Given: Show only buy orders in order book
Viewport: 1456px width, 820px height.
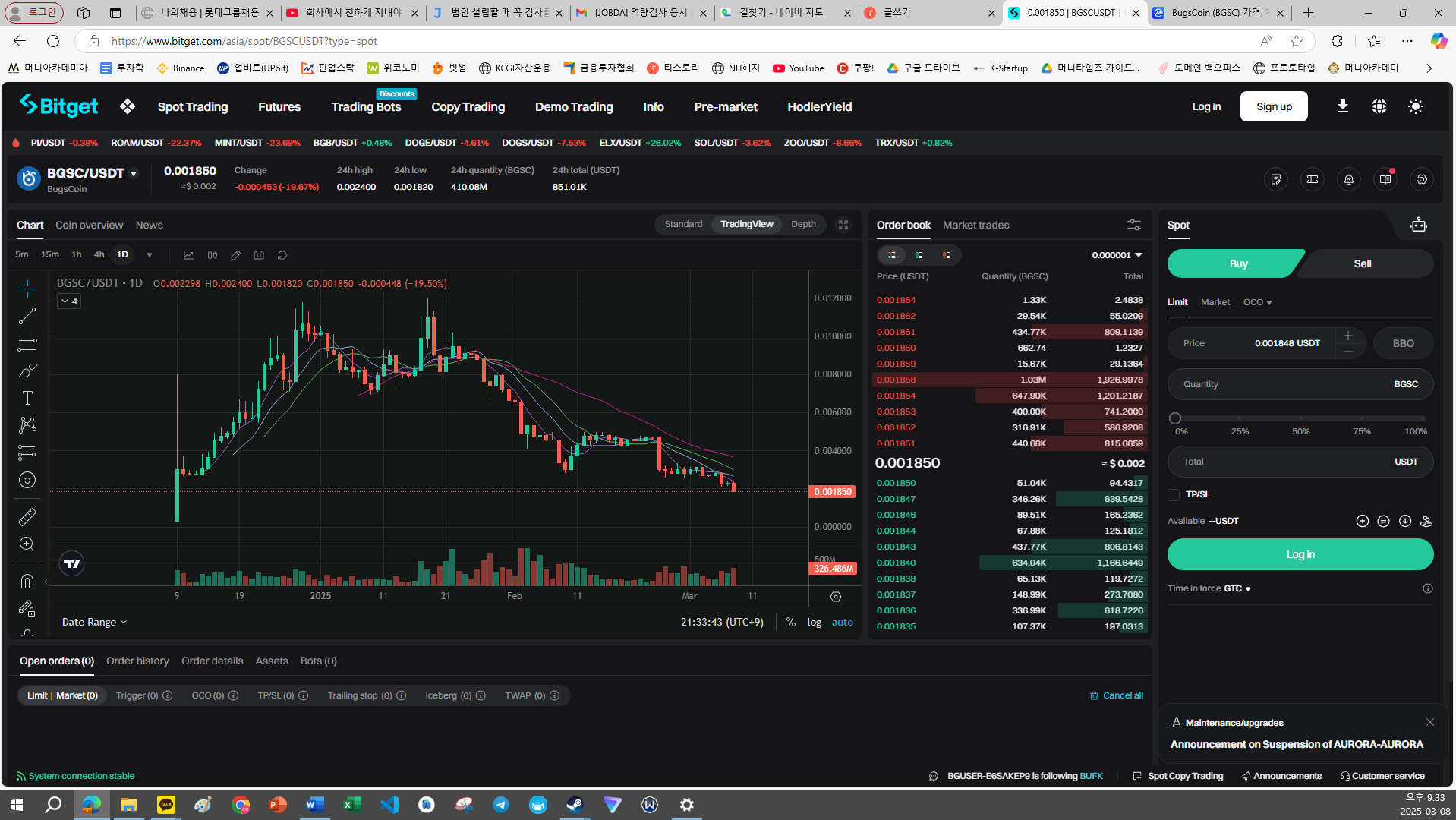Looking at the screenshot, I should click(919, 255).
